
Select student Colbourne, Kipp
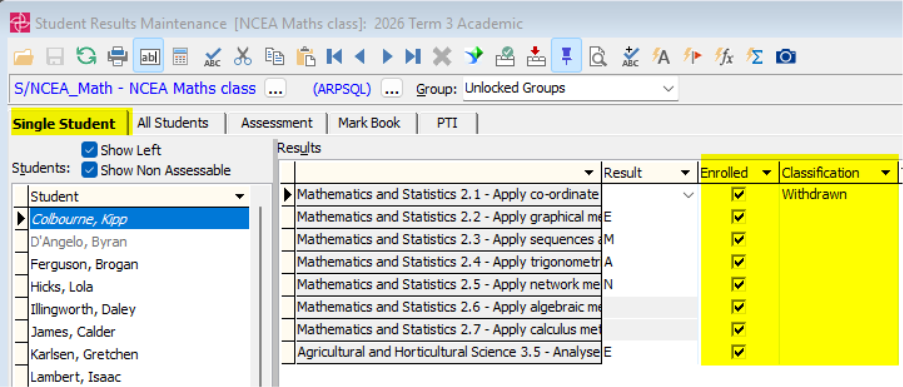coord(139,219)
